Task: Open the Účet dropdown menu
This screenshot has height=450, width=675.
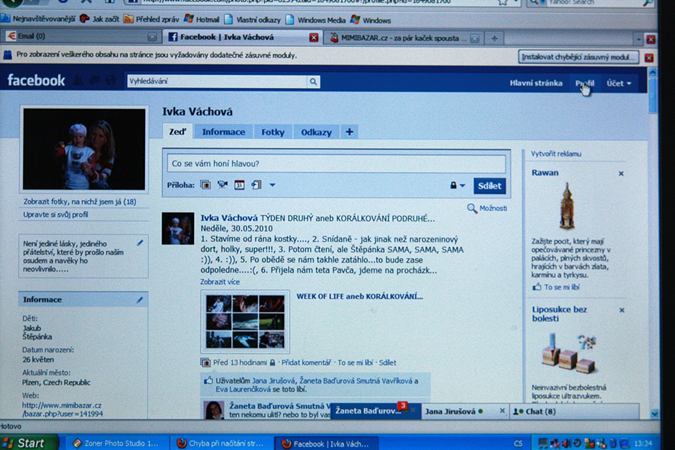Action: click(619, 84)
